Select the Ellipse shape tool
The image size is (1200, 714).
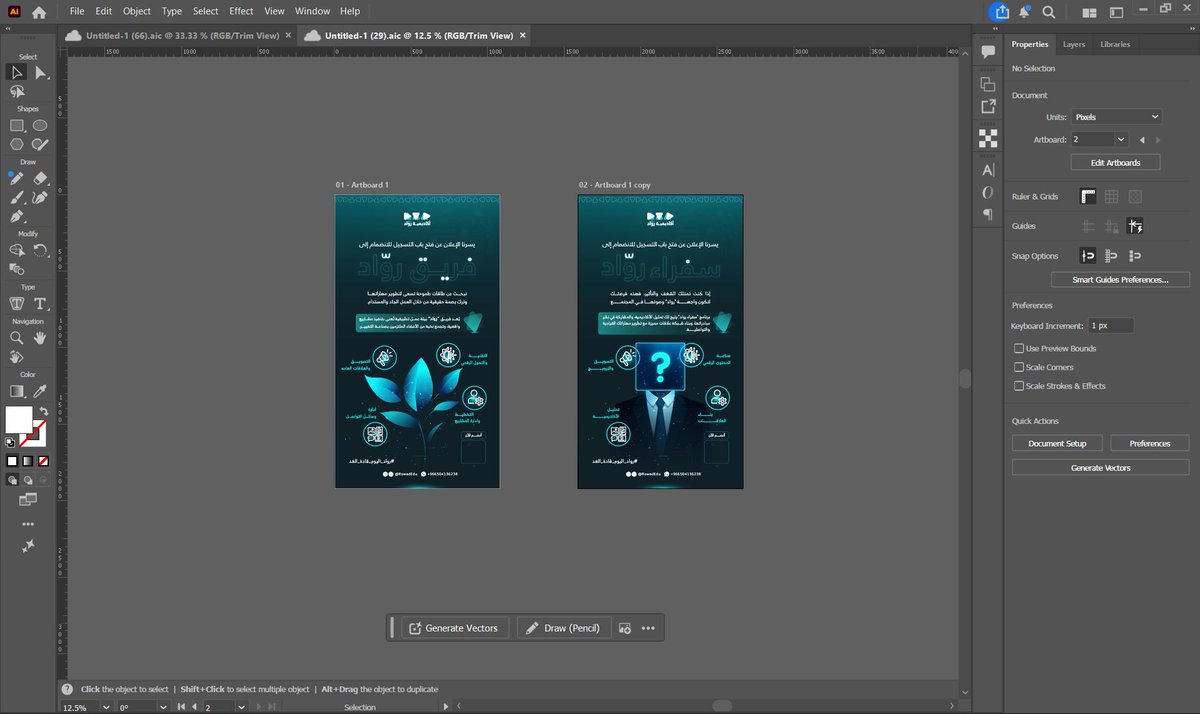coord(40,126)
